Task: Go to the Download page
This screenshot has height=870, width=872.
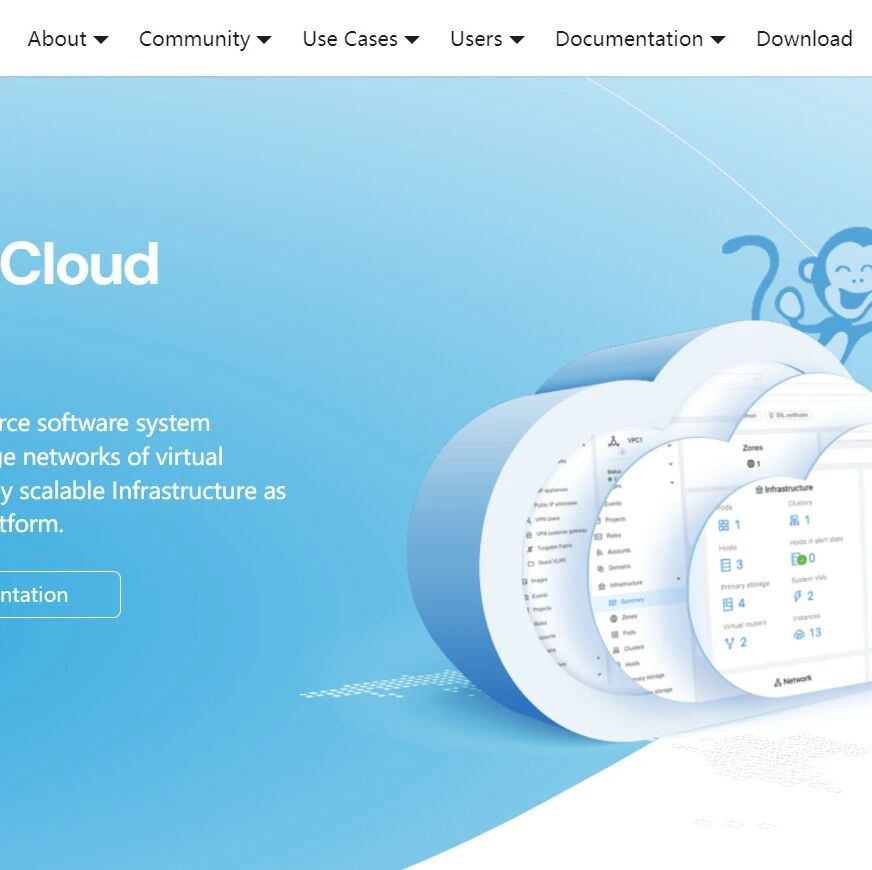Action: 804,39
